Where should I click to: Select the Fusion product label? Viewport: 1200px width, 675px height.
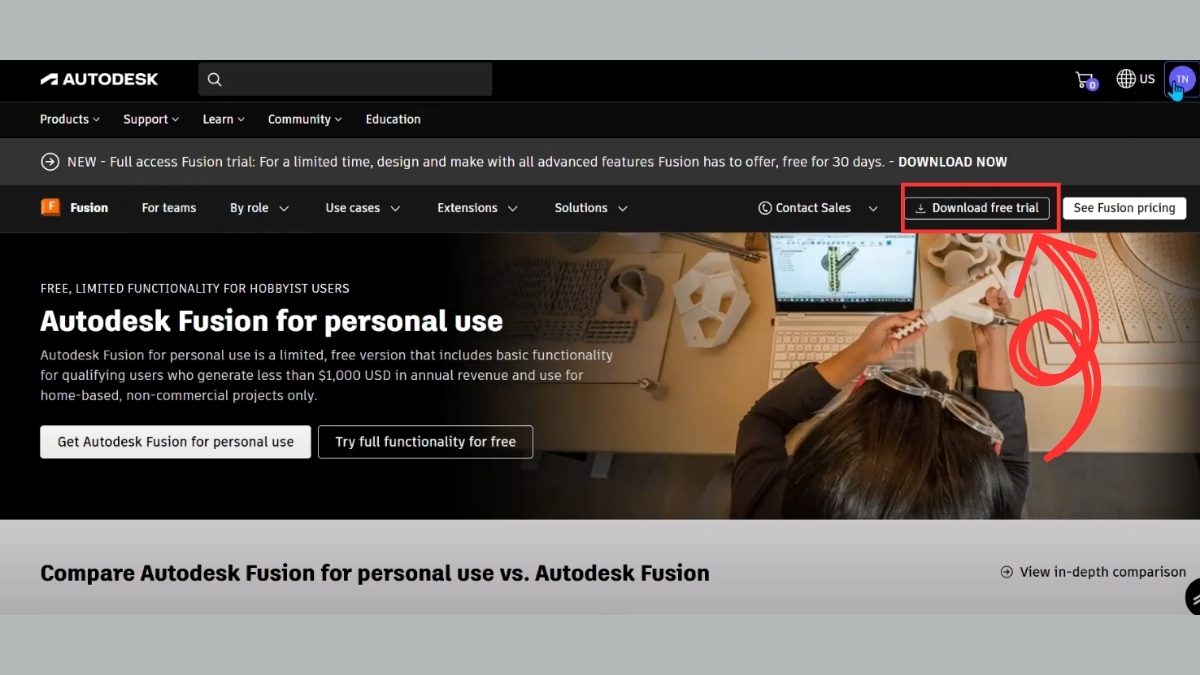click(89, 208)
